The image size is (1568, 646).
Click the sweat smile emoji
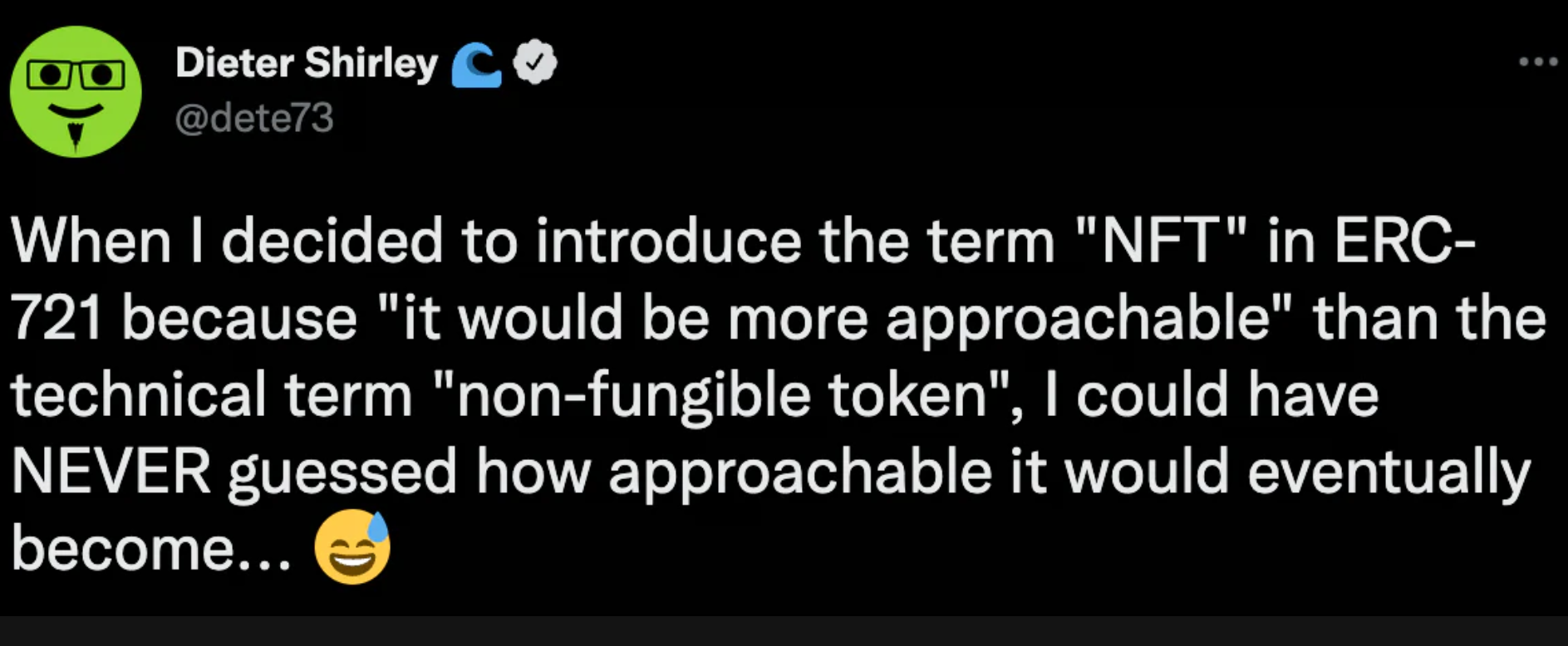tap(351, 546)
